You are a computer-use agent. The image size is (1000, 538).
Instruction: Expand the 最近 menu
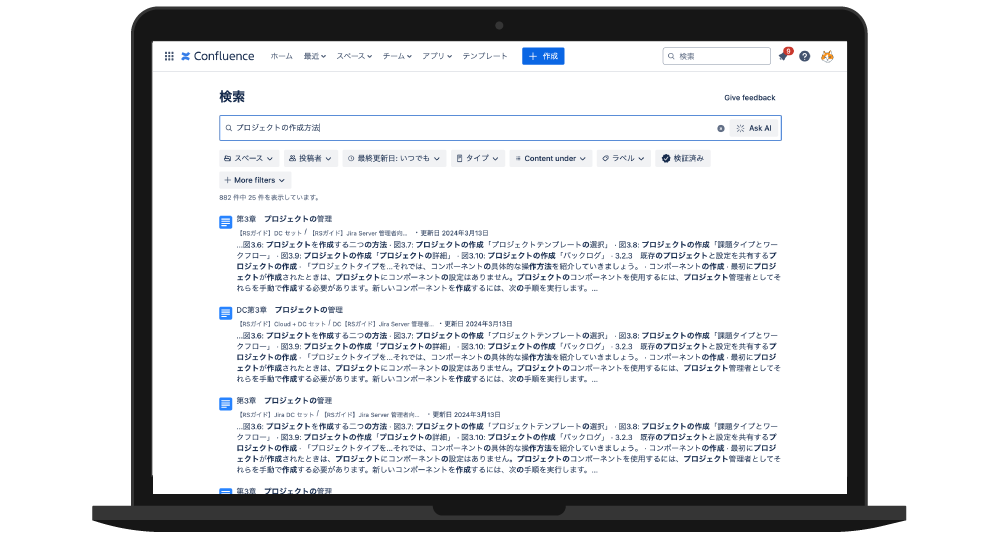point(314,56)
